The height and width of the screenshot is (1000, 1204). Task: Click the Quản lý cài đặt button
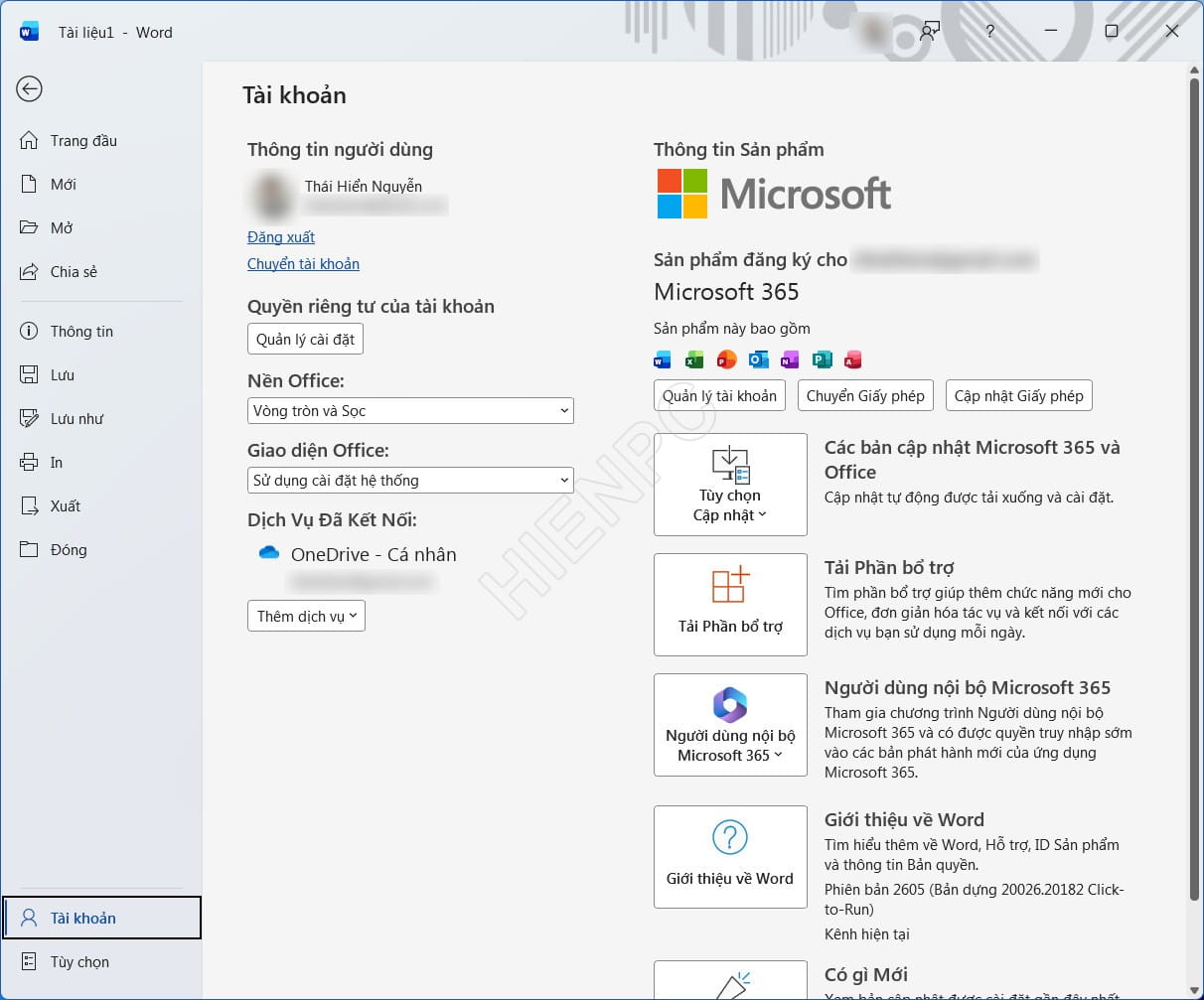pyautogui.click(x=305, y=340)
